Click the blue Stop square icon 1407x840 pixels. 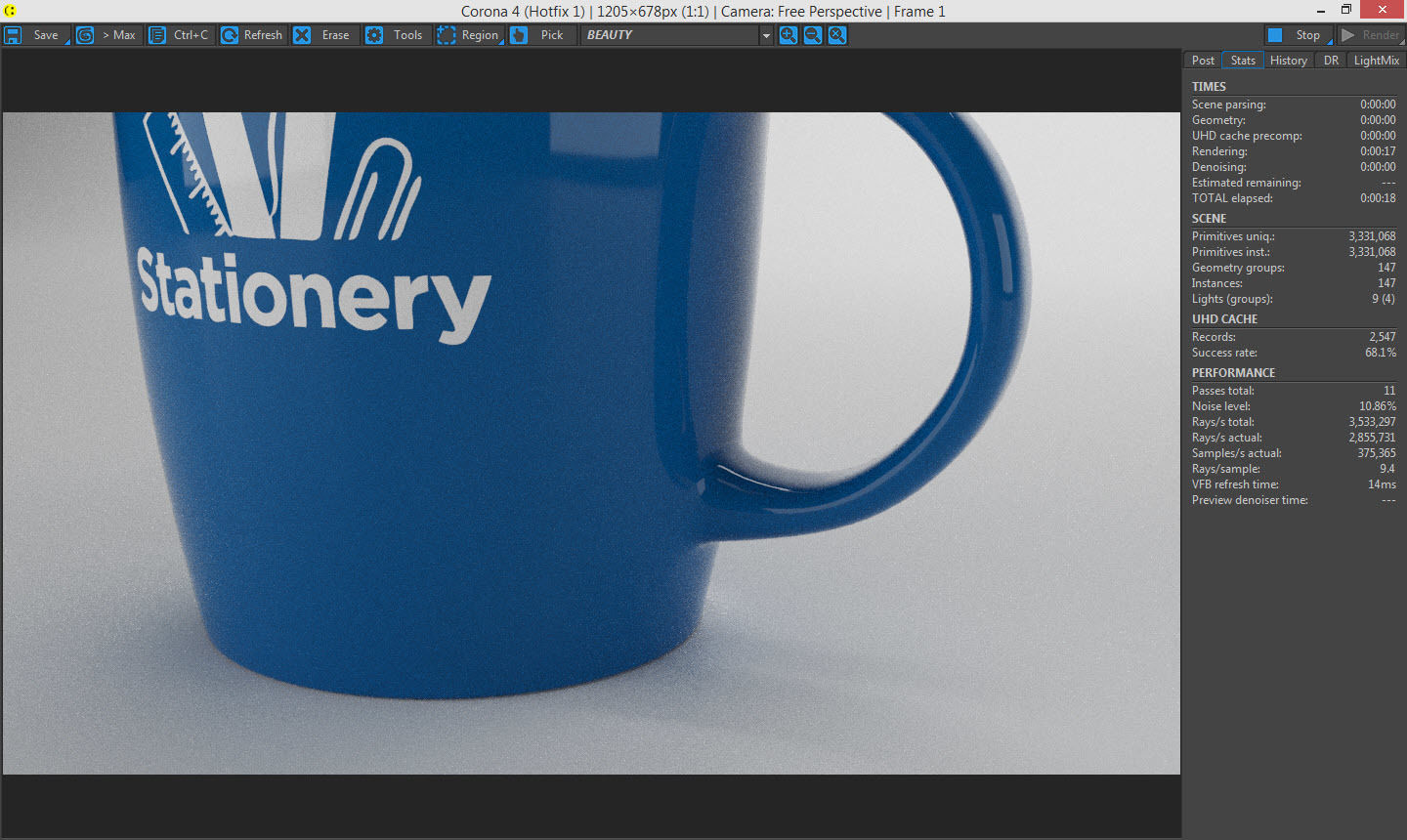coord(1275,35)
